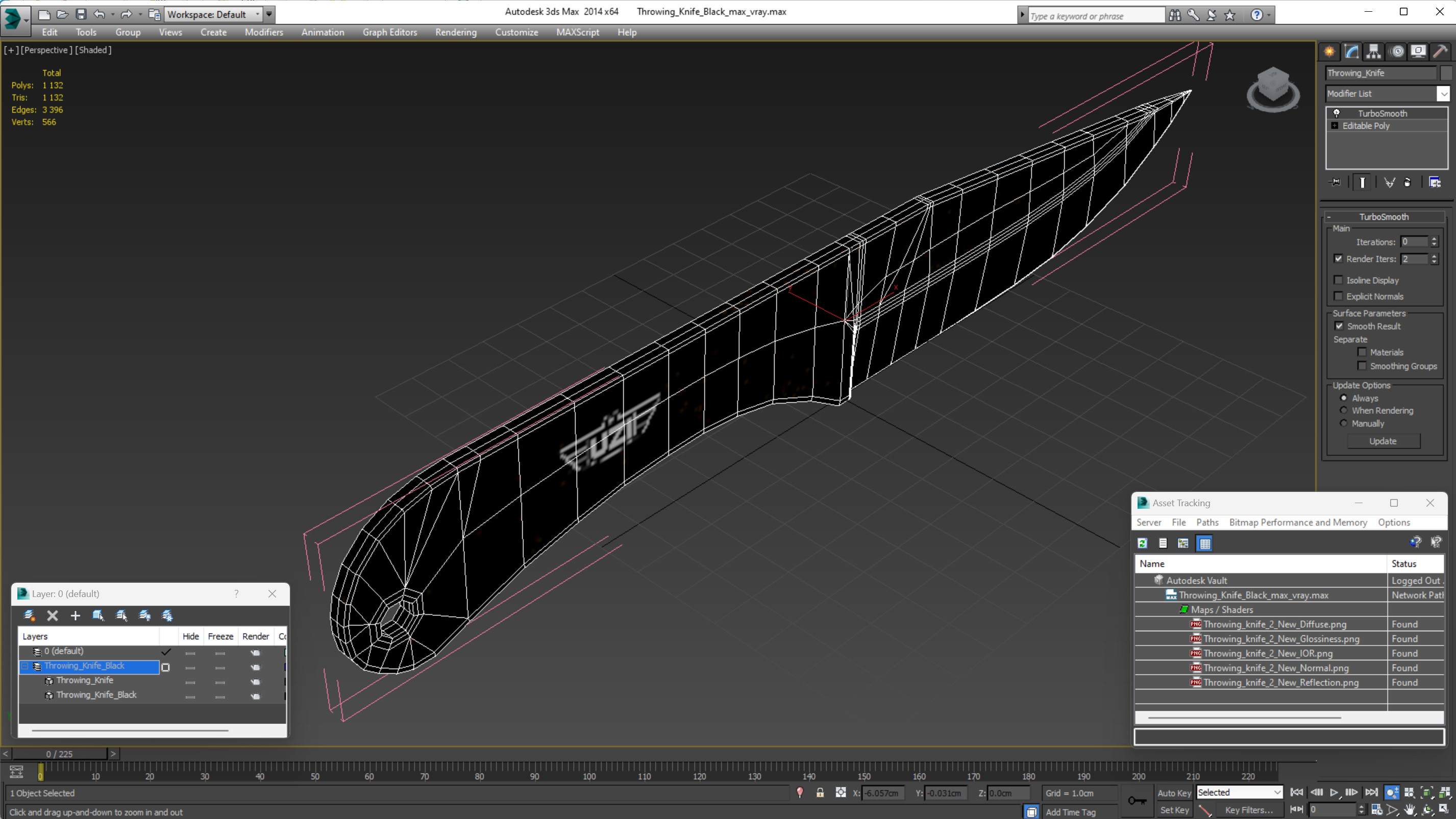Viewport: 1456px width, 819px height.
Task: Open Bitmap Performance and Memory menu
Action: 1298,522
